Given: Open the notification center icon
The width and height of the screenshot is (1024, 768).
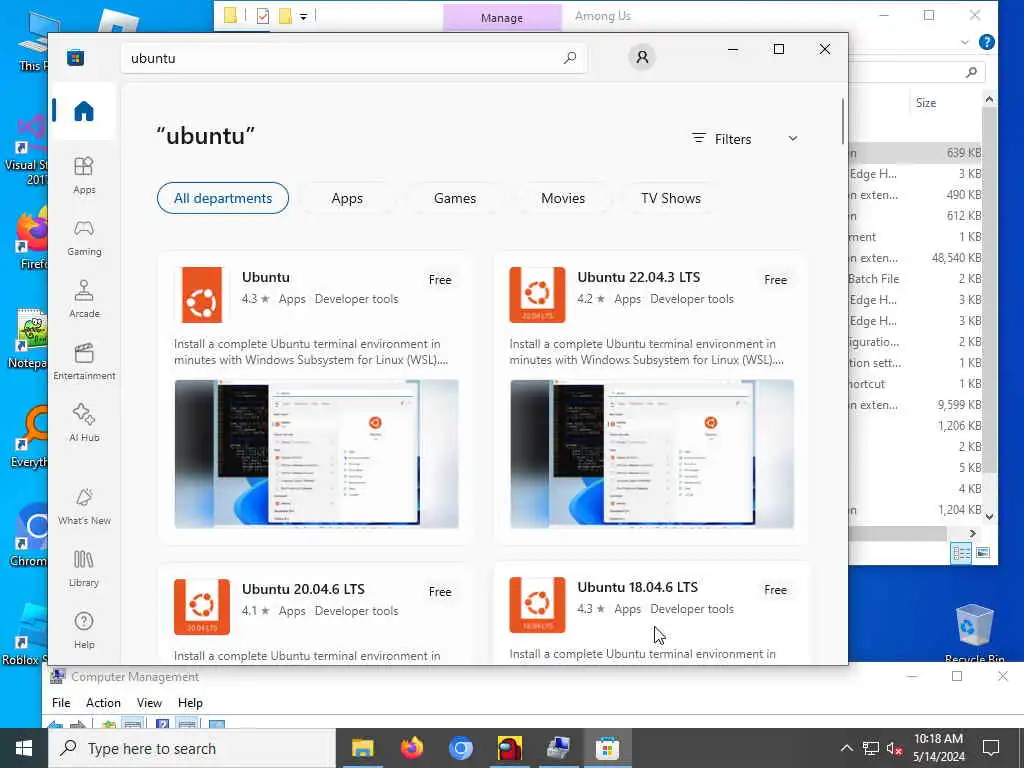Looking at the screenshot, I should point(991,748).
